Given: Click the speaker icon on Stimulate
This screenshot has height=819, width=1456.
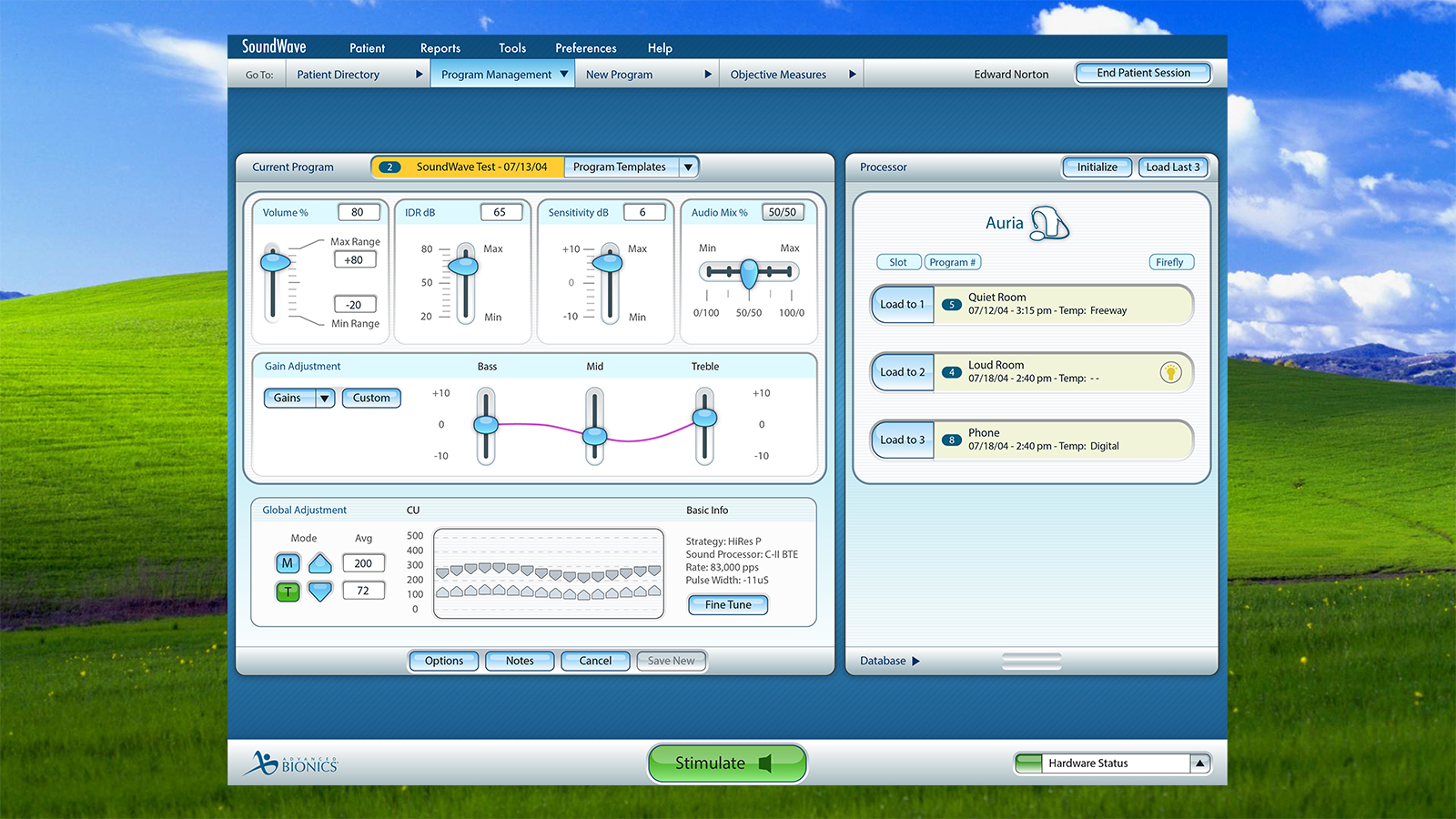Looking at the screenshot, I should (x=765, y=763).
